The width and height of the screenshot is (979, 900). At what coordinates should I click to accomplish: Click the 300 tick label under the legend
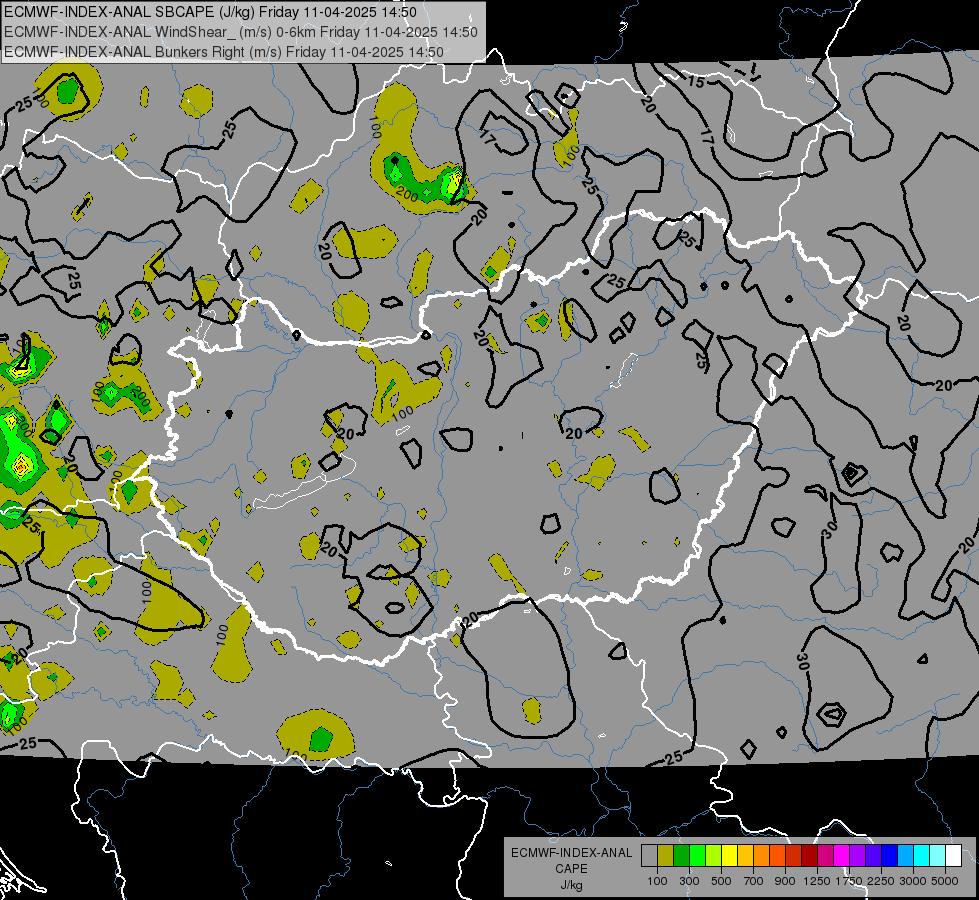pyautogui.click(x=689, y=881)
